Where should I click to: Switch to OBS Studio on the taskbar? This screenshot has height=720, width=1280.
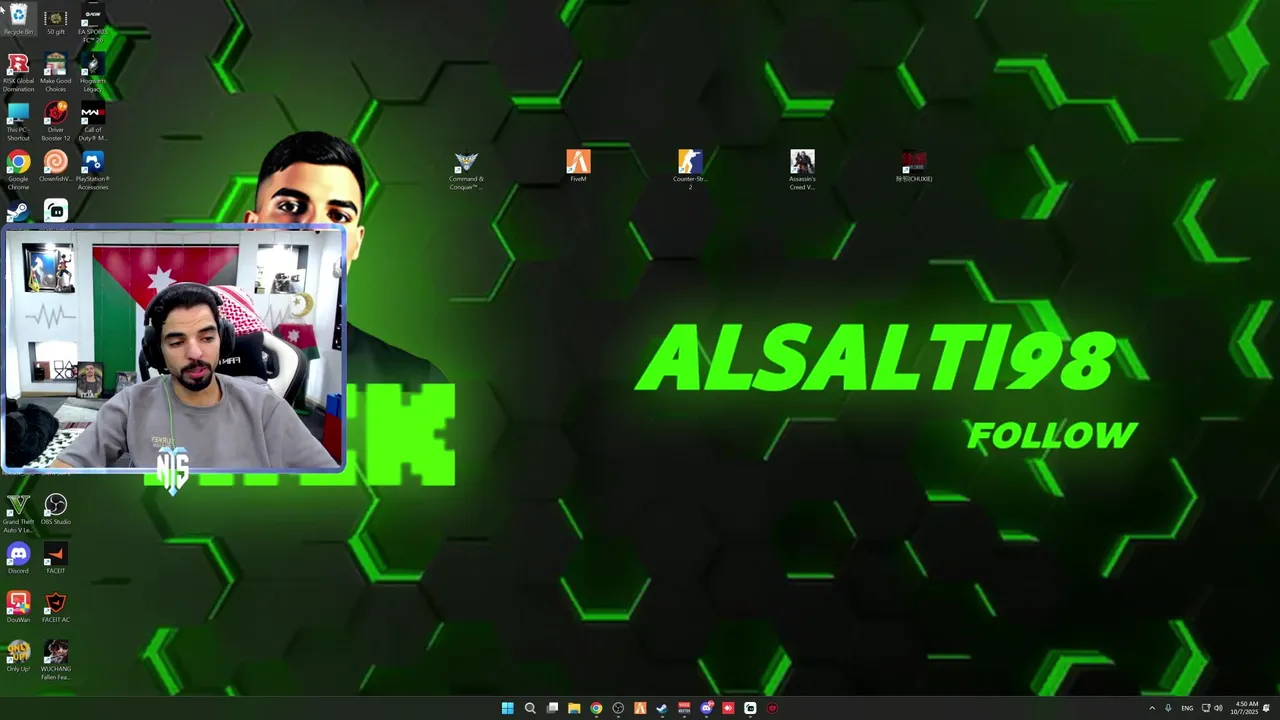618,708
